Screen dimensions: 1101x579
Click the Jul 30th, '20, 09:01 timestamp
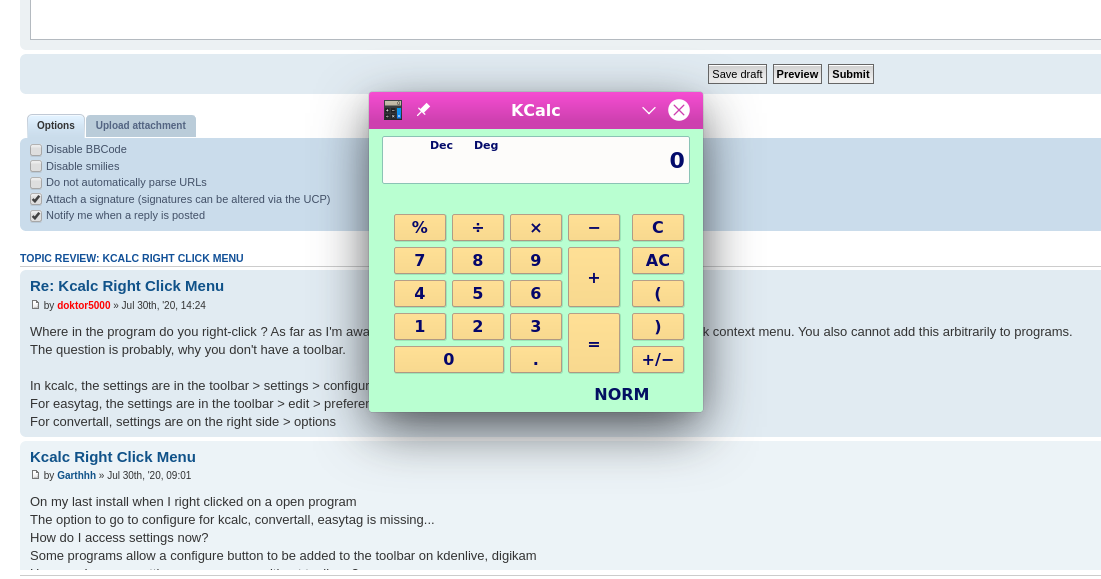[x=149, y=475]
